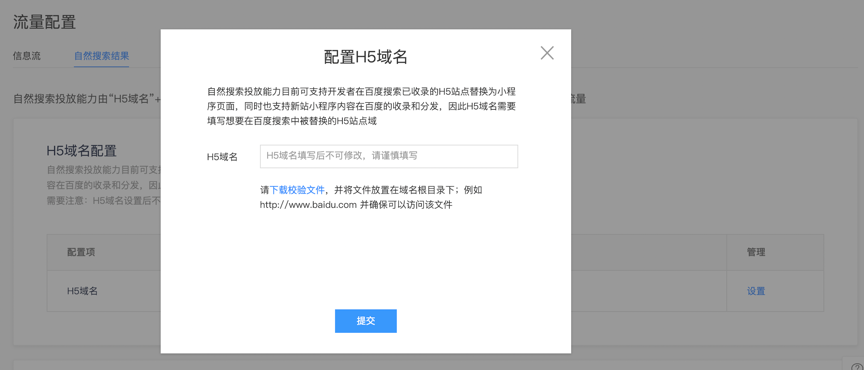This screenshot has height=370, width=864.
Task: Click the H5域名 input field
Action: (388, 156)
